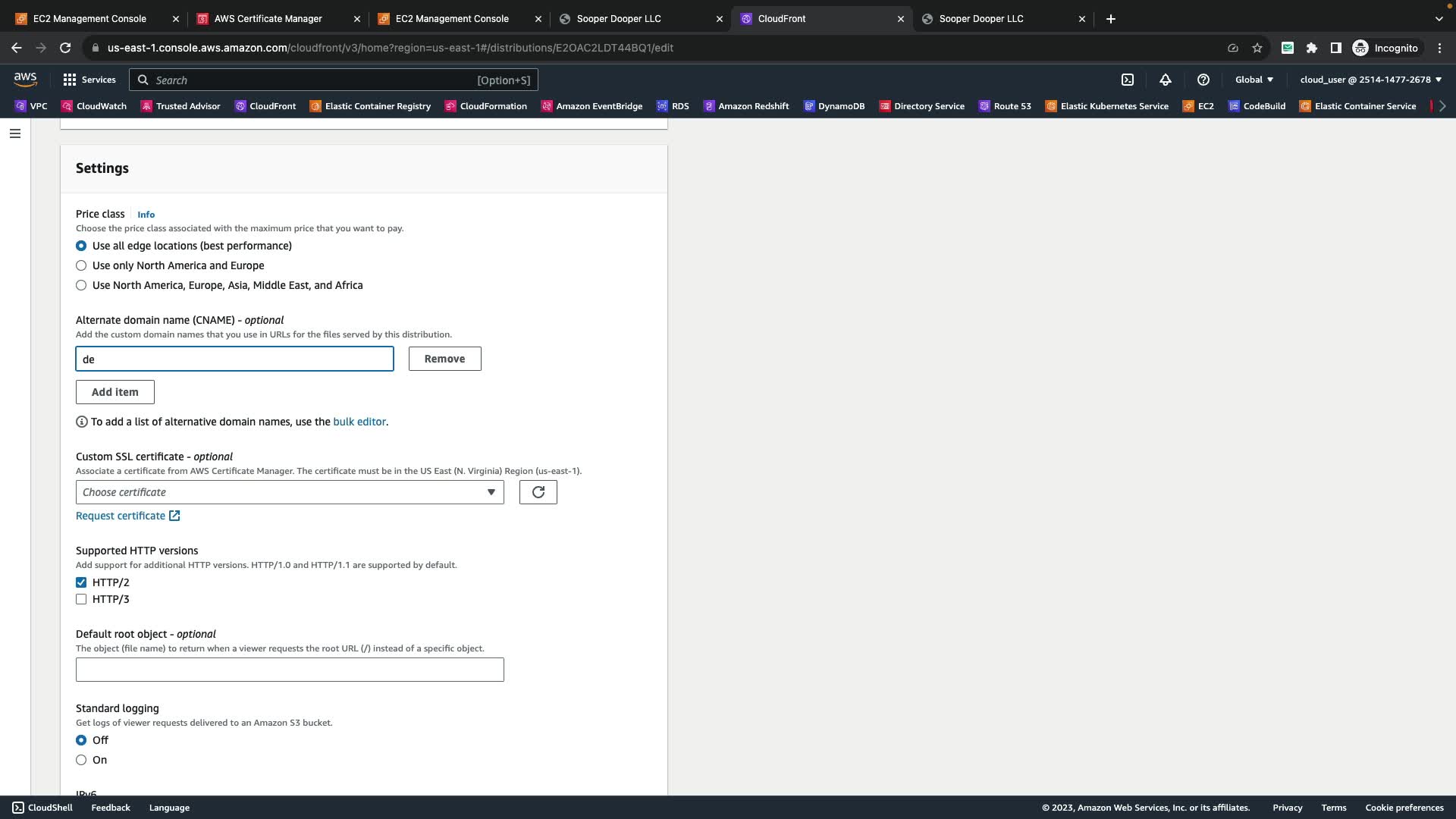Open CloudShell from the bottom bar
This screenshot has height=819, width=1456.
42,808
